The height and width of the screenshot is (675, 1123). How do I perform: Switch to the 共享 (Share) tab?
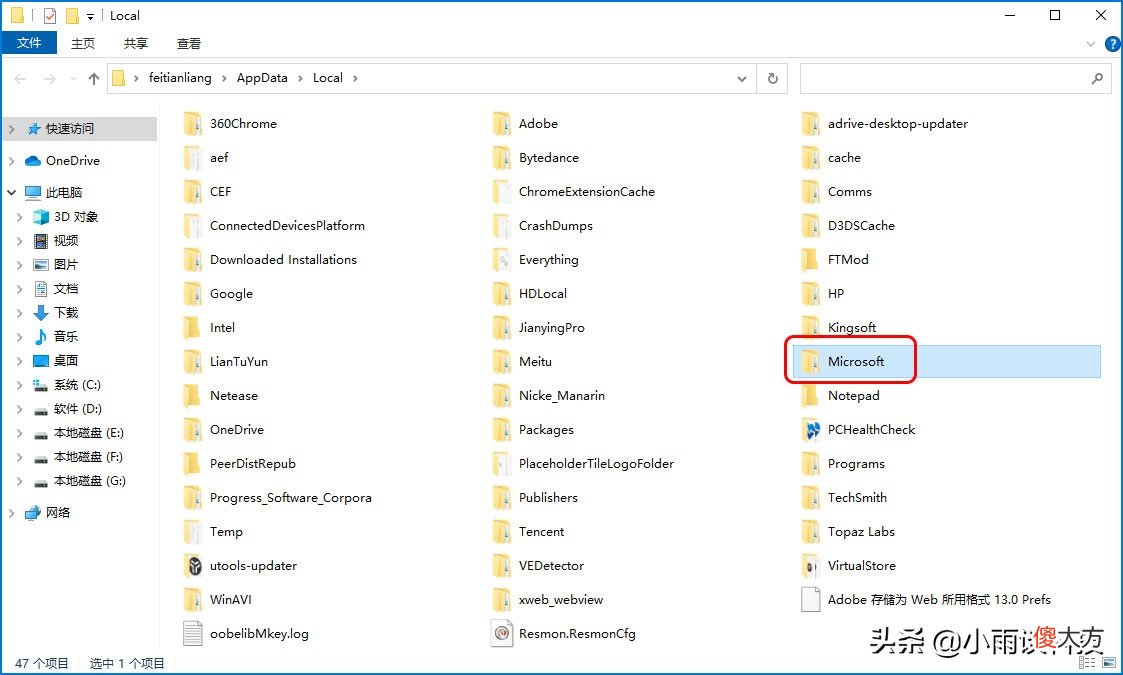135,43
